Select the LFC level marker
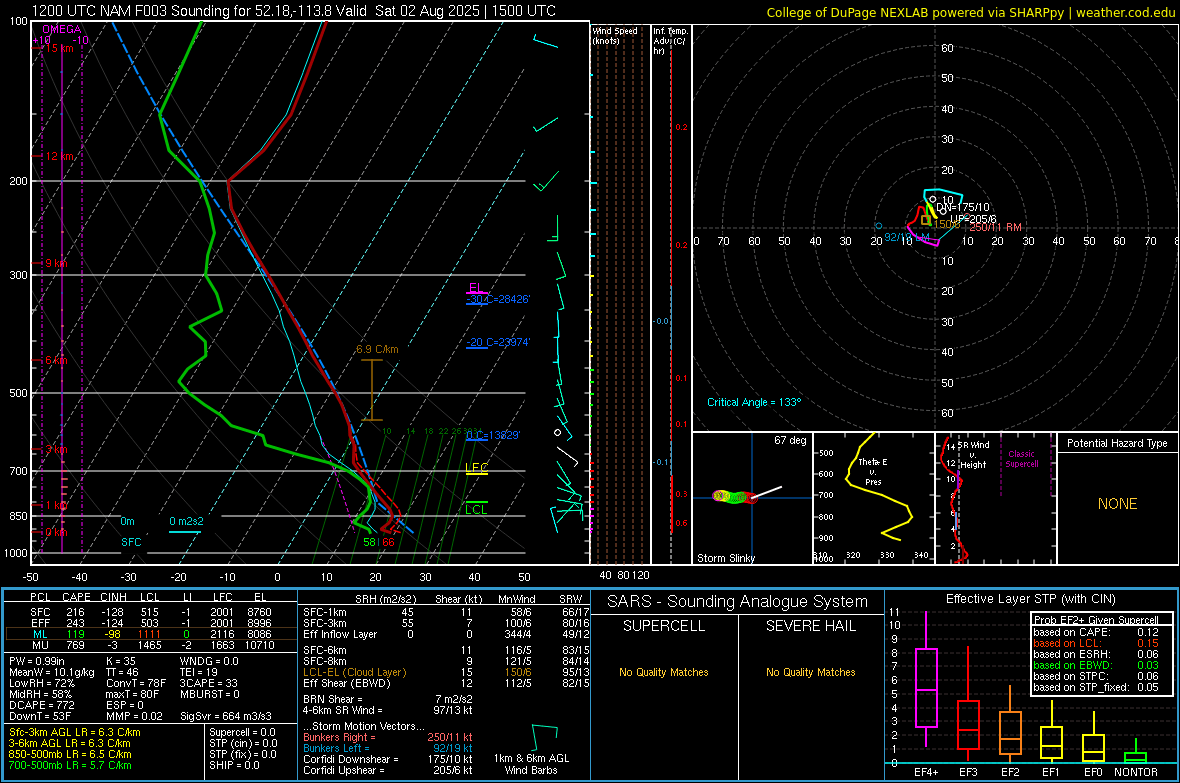Image resolution: width=1180 pixels, height=783 pixels. [x=476, y=468]
